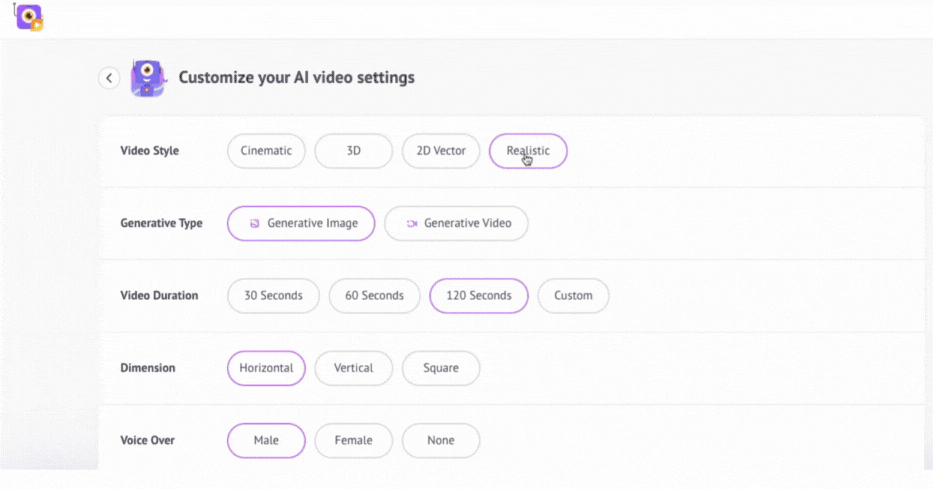
Task: Open Custom duration option
Action: (x=573, y=296)
